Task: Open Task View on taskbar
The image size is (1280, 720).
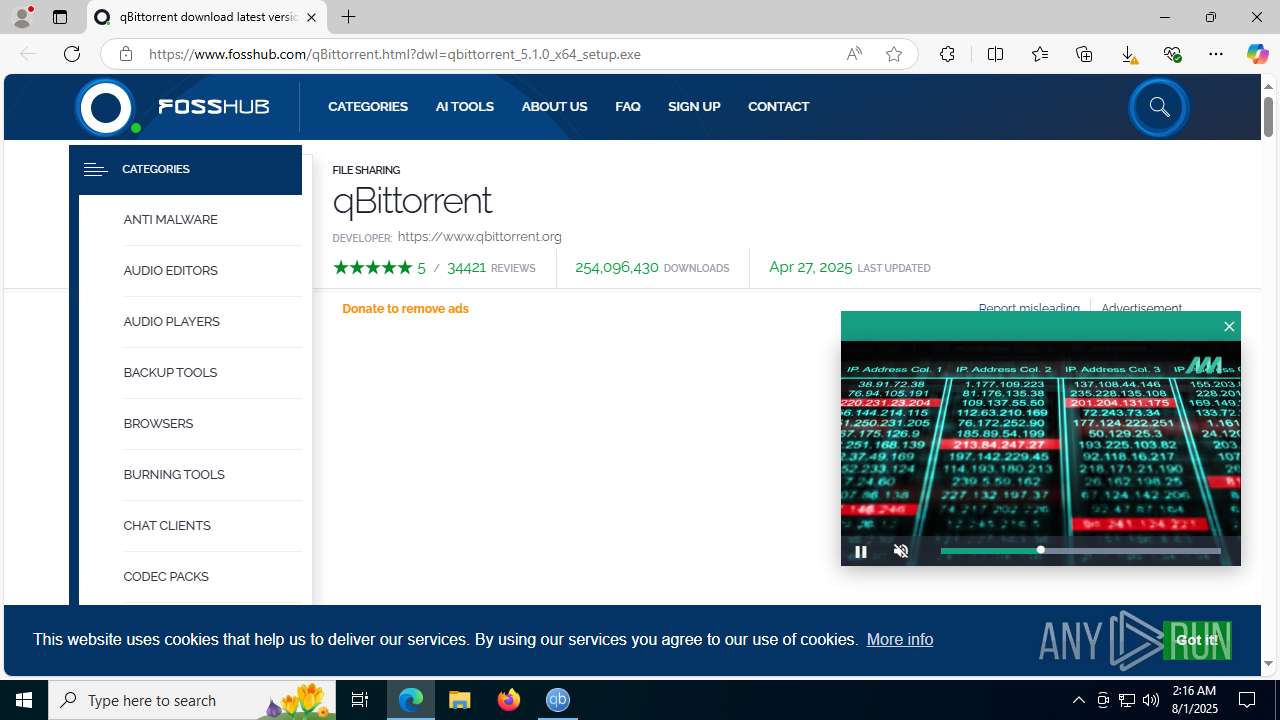Action: coord(360,700)
